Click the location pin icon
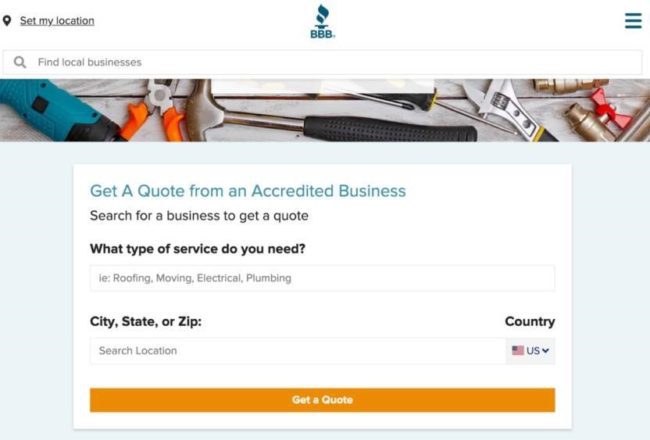Viewport: 650px width, 440px height. point(7,21)
